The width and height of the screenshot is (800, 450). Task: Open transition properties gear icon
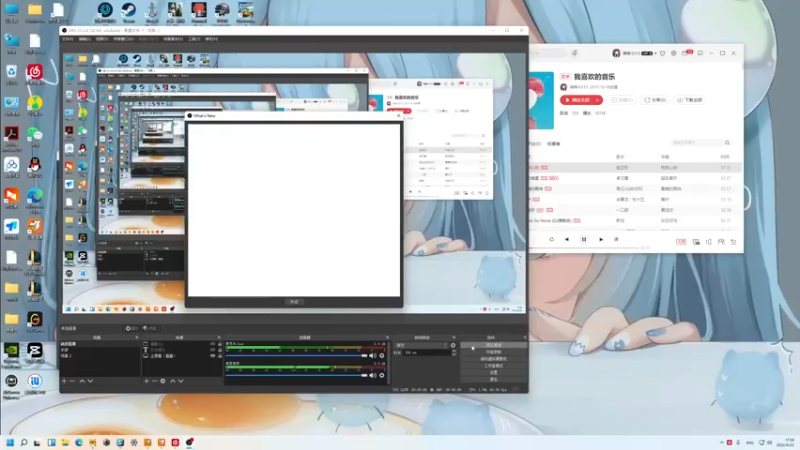[x=453, y=345]
